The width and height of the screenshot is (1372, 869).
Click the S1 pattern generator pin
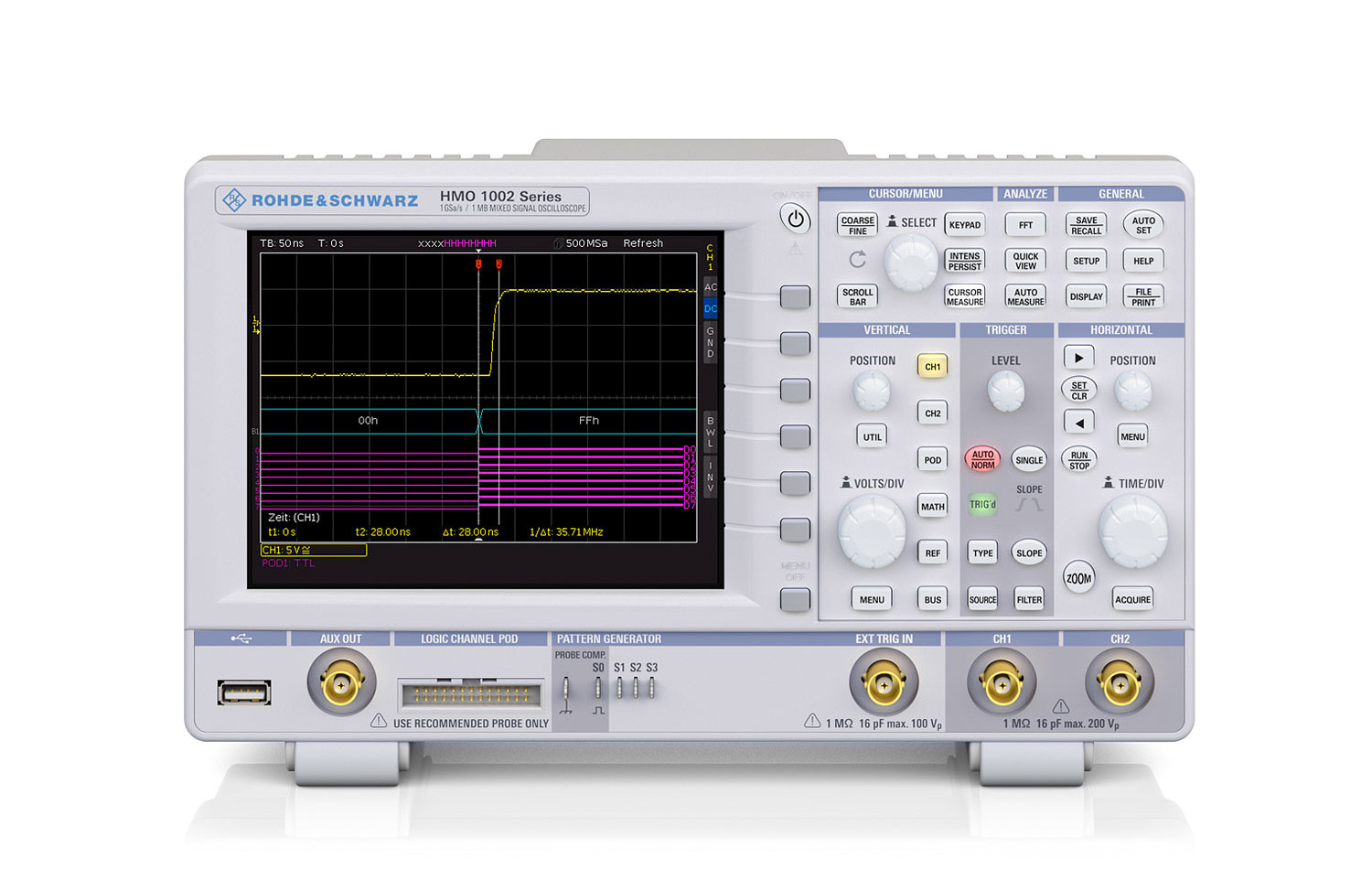click(x=619, y=687)
